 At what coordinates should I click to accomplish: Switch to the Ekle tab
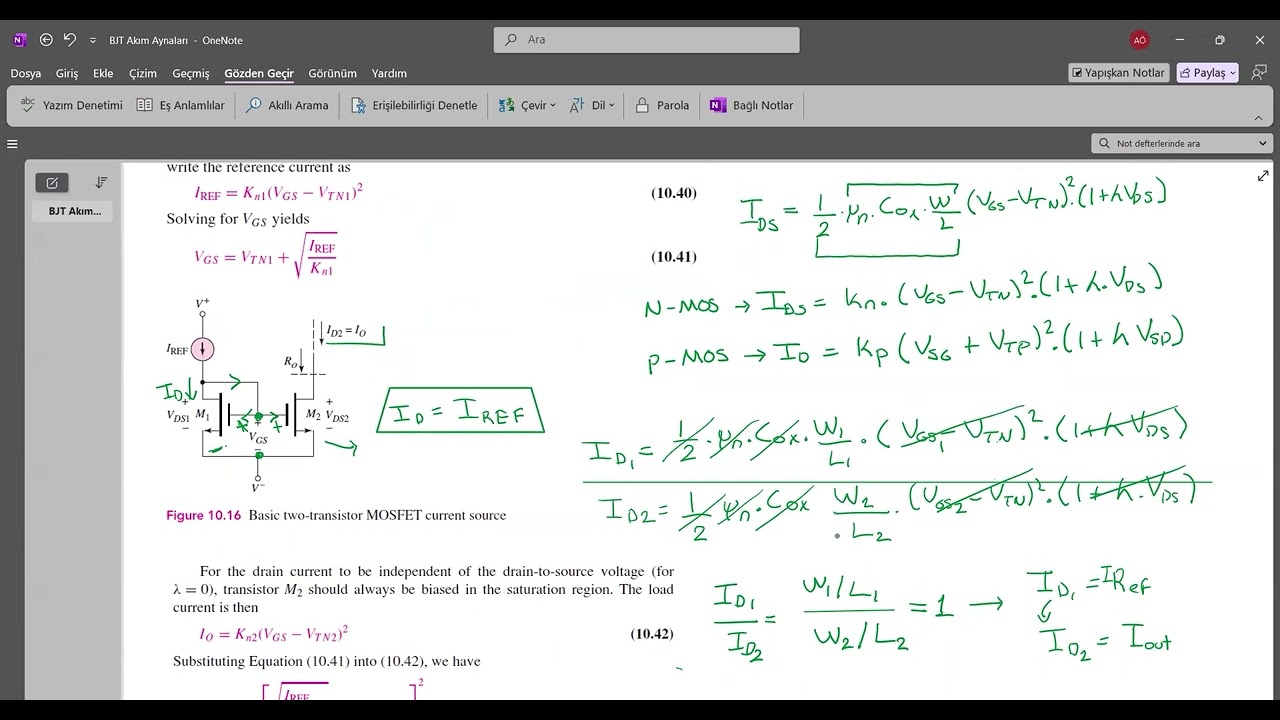pos(103,73)
